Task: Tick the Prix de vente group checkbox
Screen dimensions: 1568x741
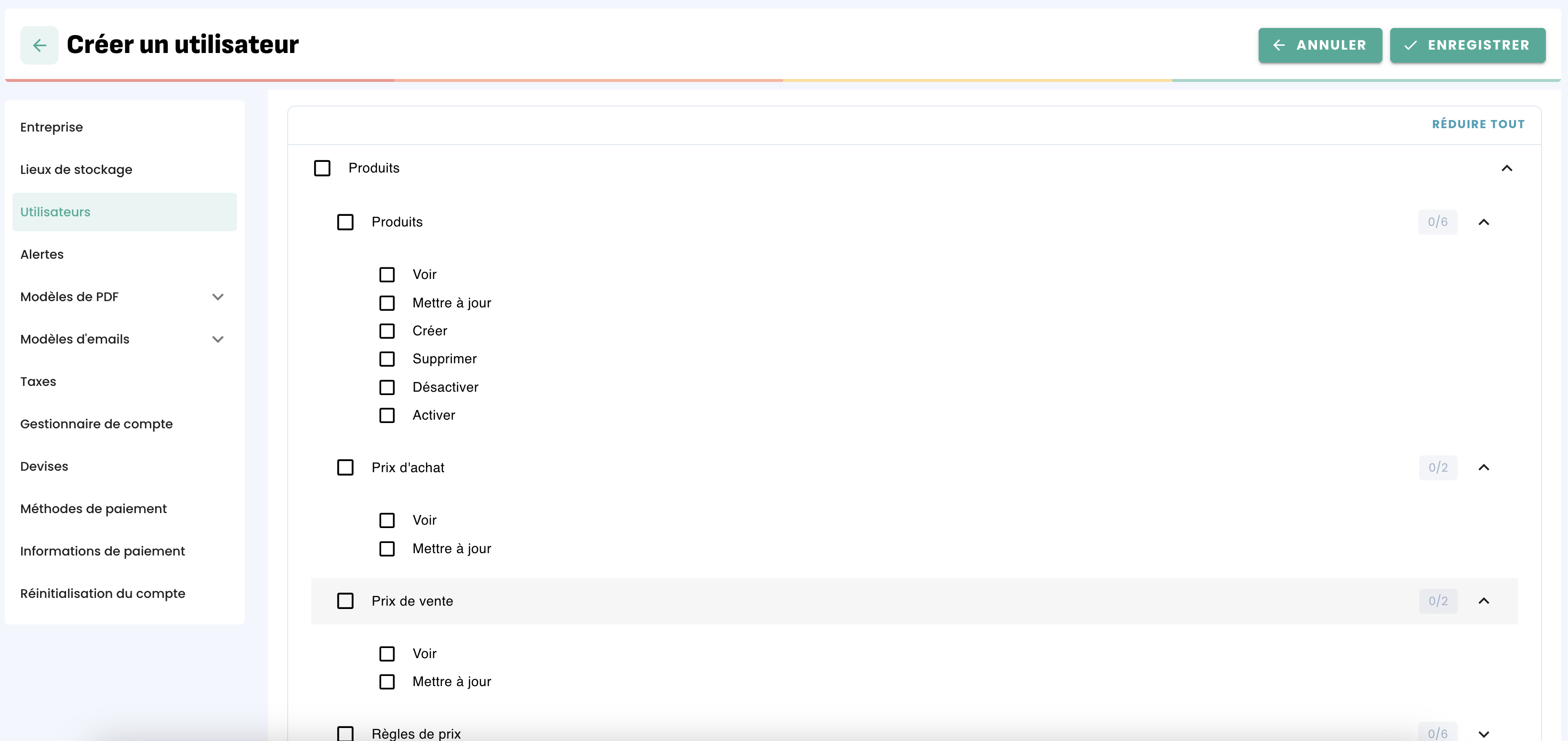Action: 345,600
